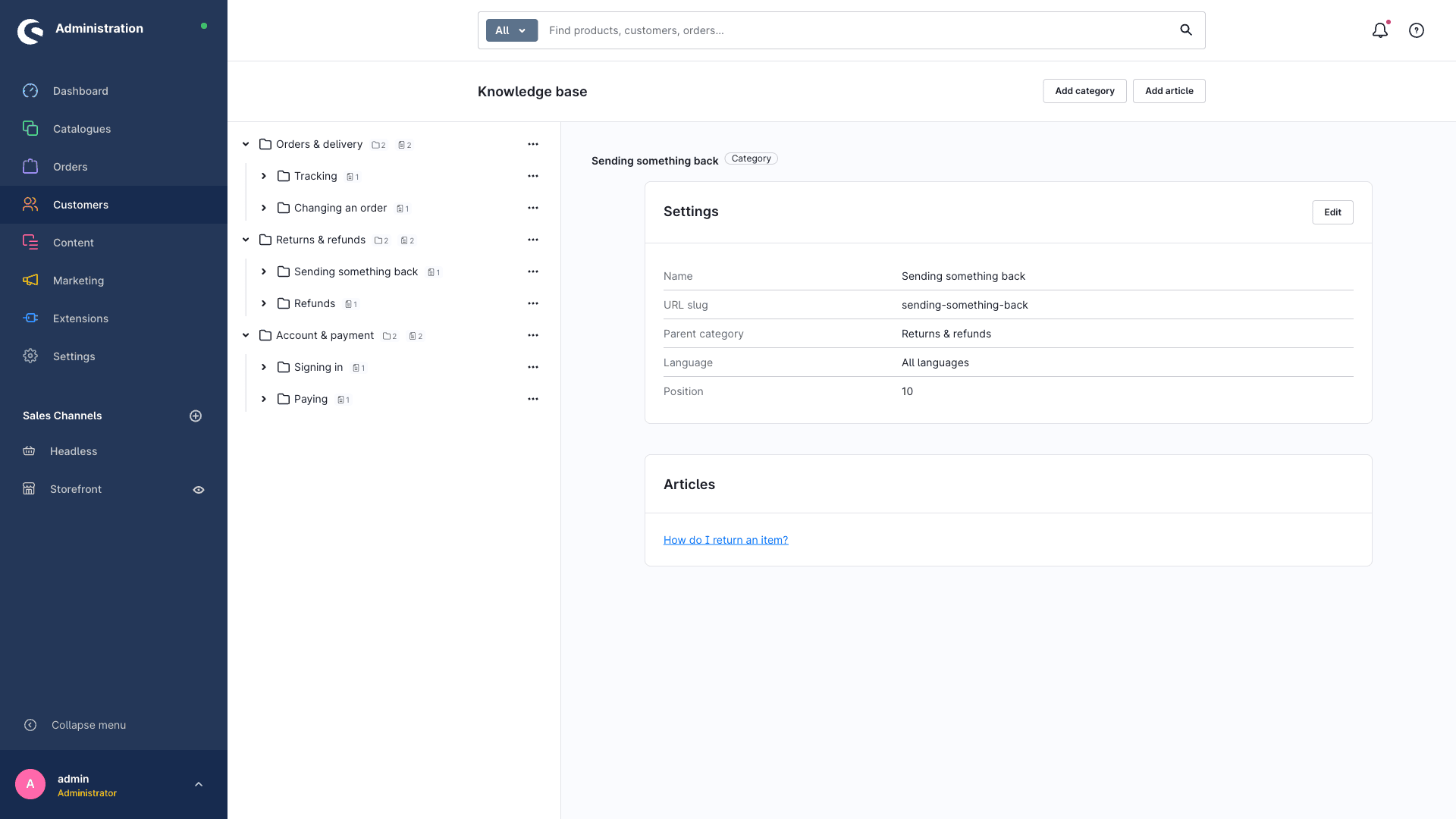The height and width of the screenshot is (819, 1456).
Task: Expand the Paying tree node
Action: tap(264, 399)
